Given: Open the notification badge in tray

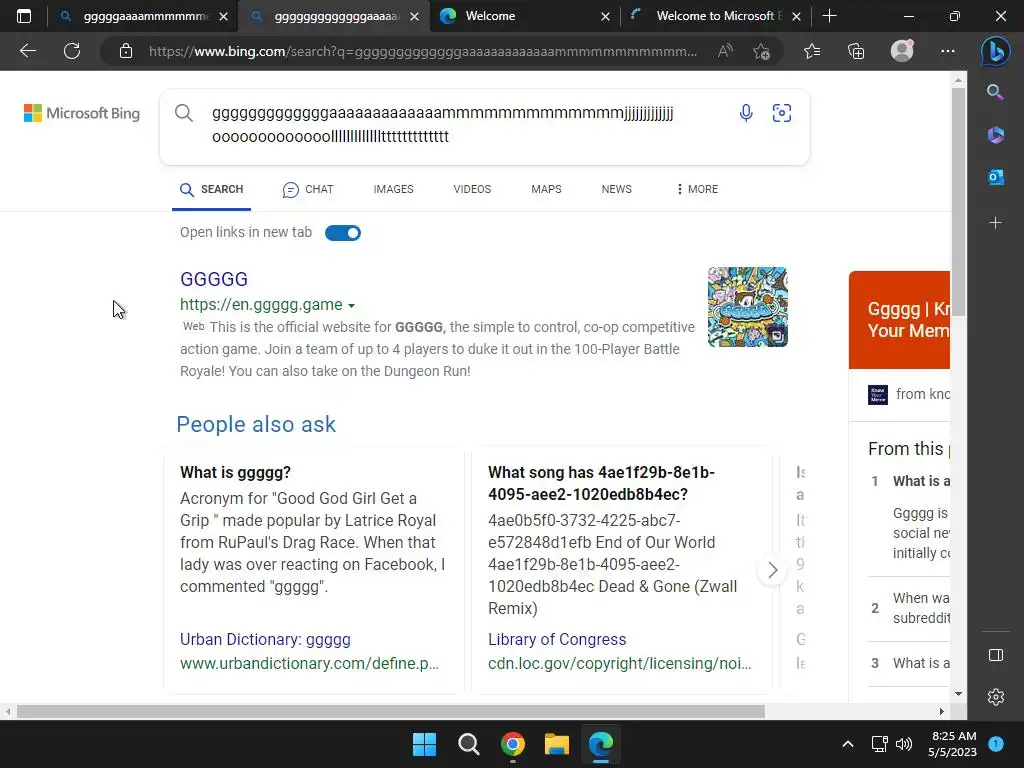Looking at the screenshot, I should pos(996,743).
